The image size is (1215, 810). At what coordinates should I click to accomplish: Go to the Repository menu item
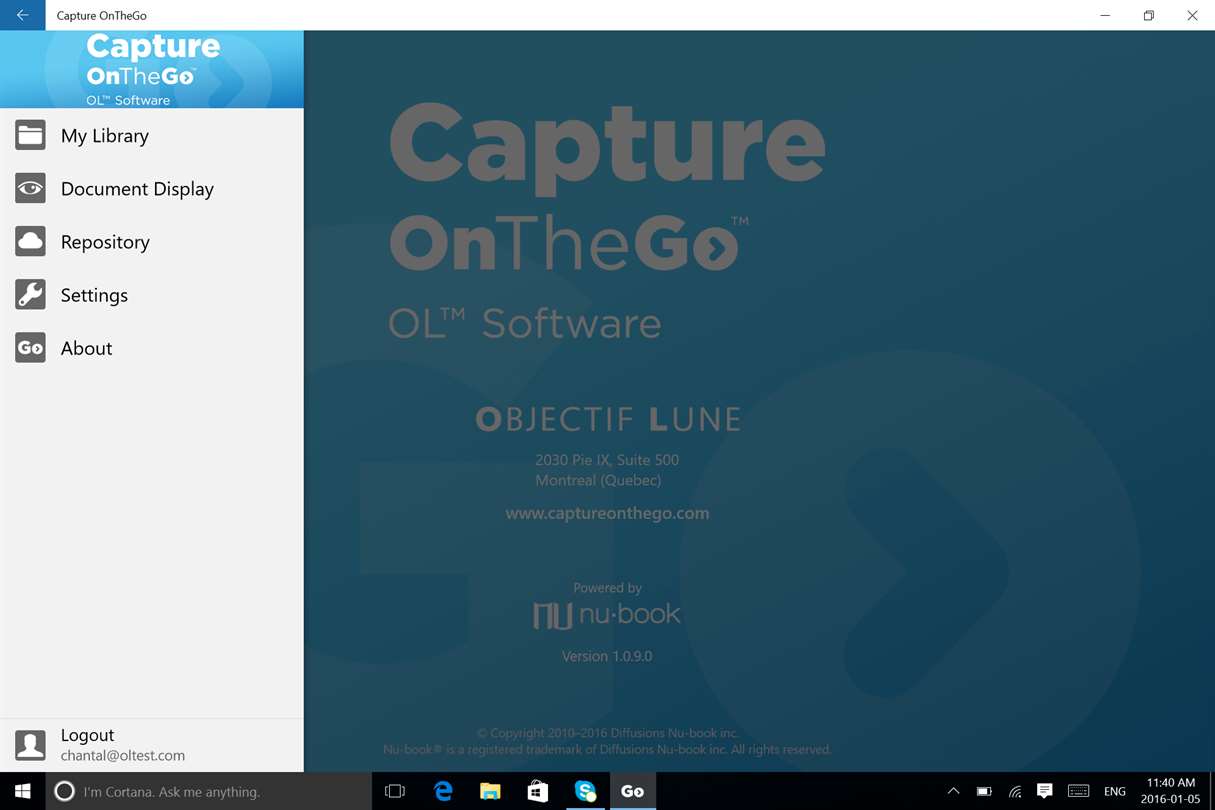coord(152,241)
